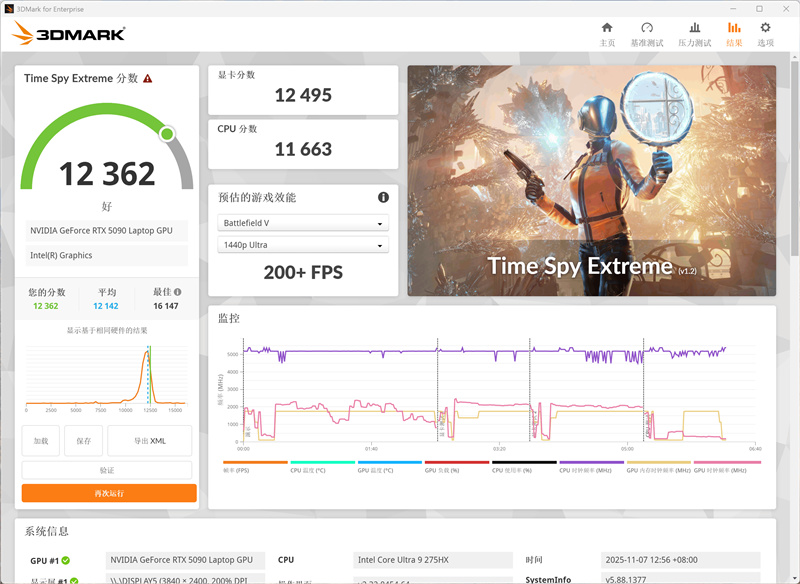
Task: Click the 3DMark app icon in title bar
Action: (9, 9)
